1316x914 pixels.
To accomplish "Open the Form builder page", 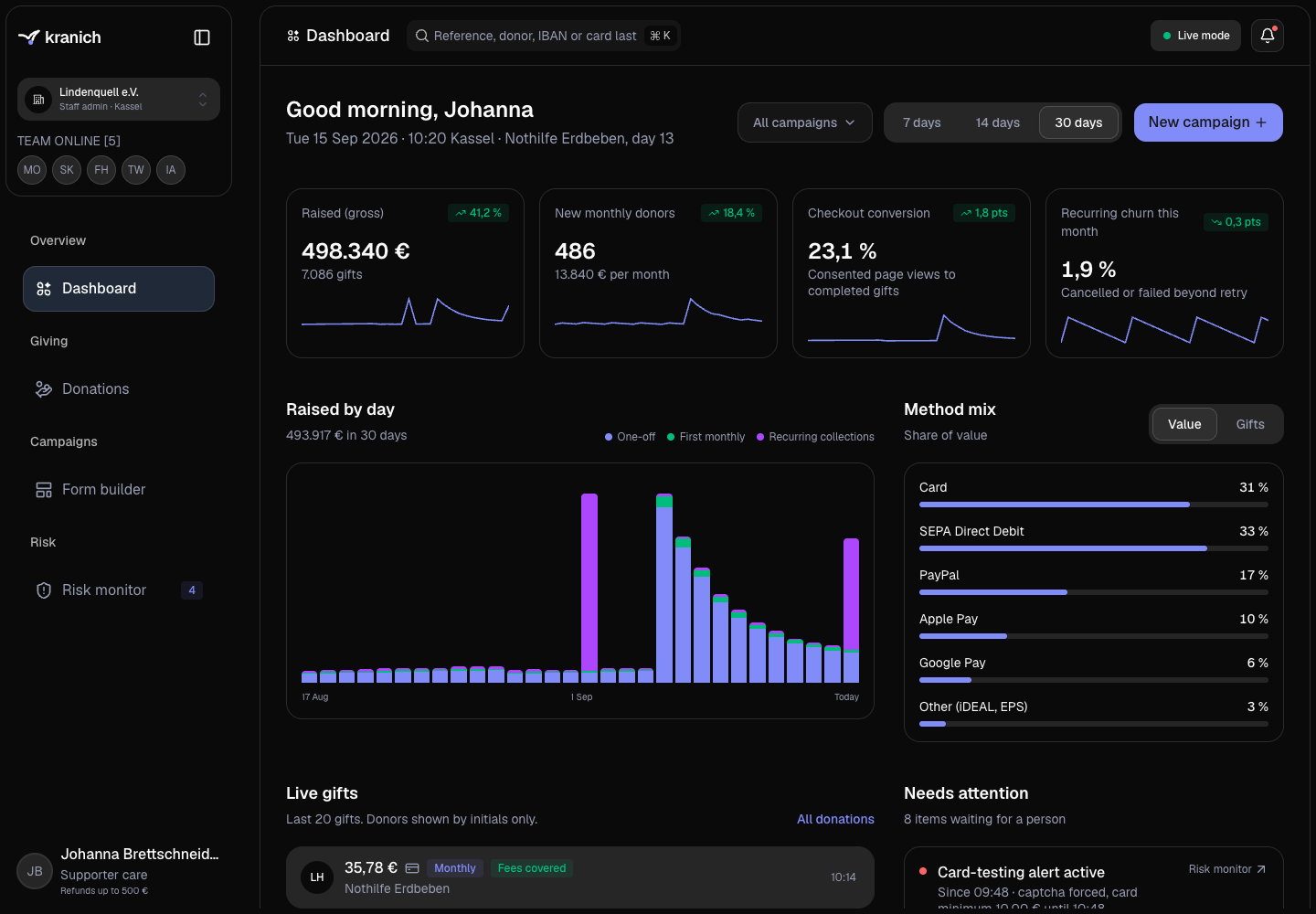I will pyautogui.click(x=119, y=490).
